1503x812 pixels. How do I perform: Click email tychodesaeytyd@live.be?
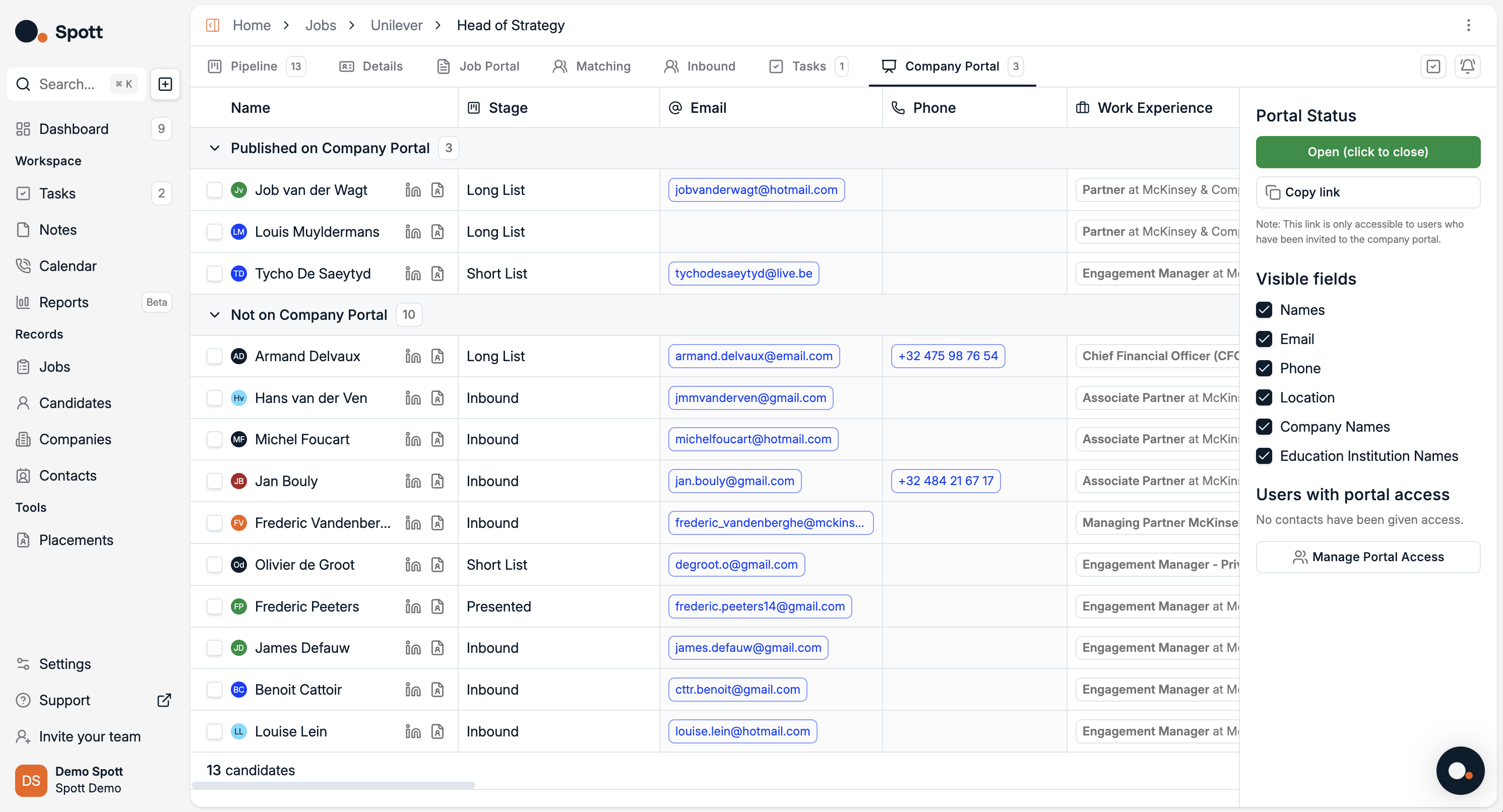click(743, 274)
